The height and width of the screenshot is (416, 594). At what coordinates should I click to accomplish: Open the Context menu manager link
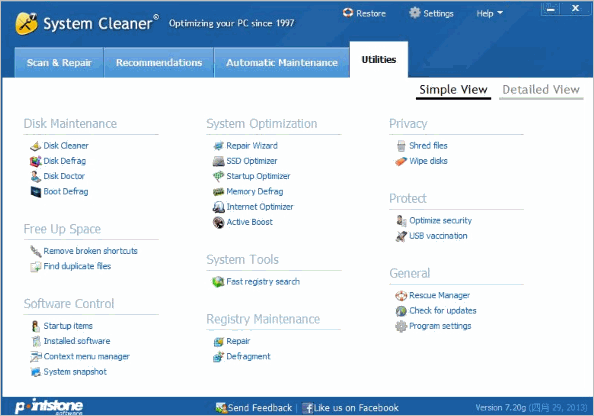(x=87, y=357)
